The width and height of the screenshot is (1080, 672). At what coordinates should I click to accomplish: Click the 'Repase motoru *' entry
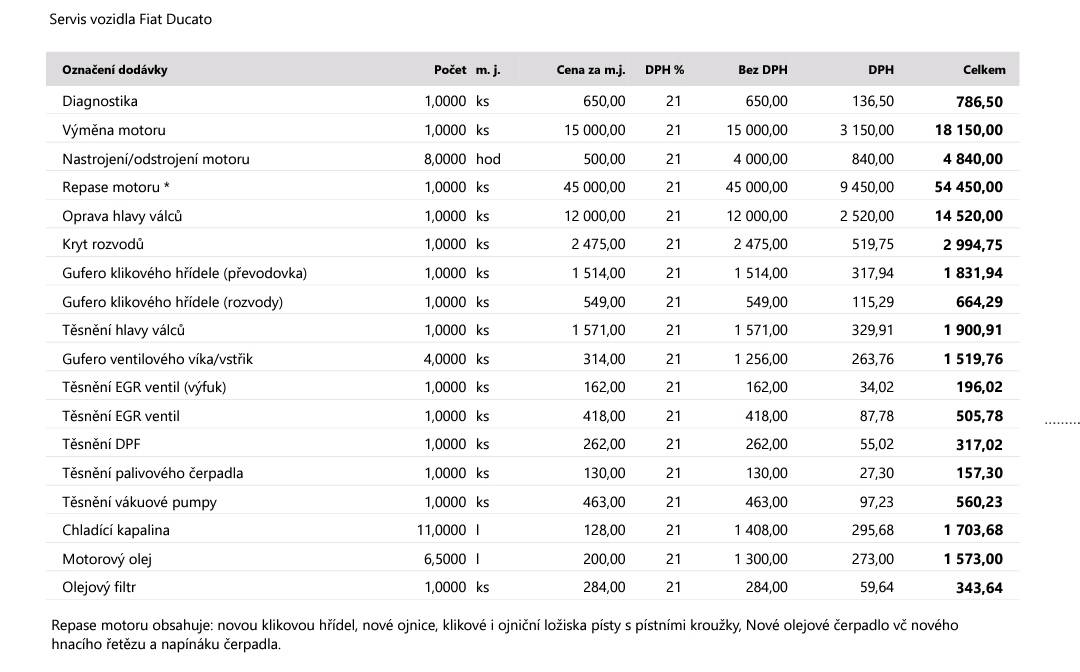pyautogui.click(x=116, y=187)
